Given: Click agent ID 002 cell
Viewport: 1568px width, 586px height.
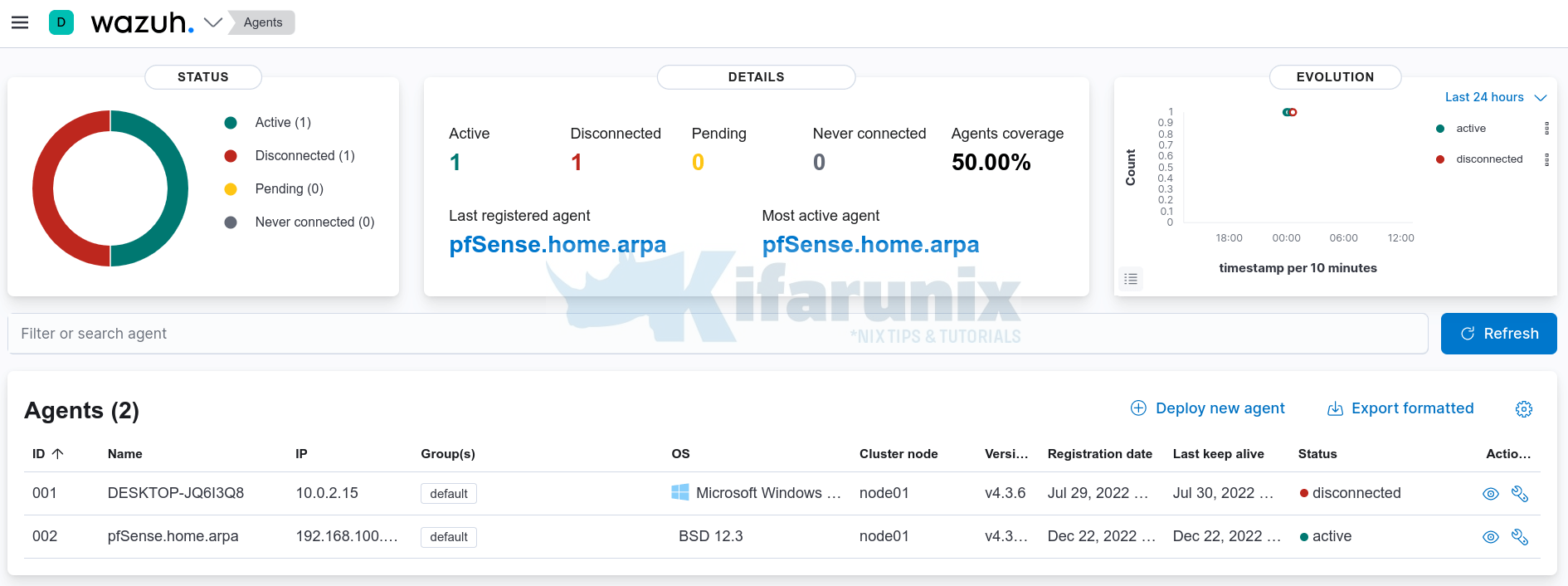Looking at the screenshot, I should [x=45, y=536].
